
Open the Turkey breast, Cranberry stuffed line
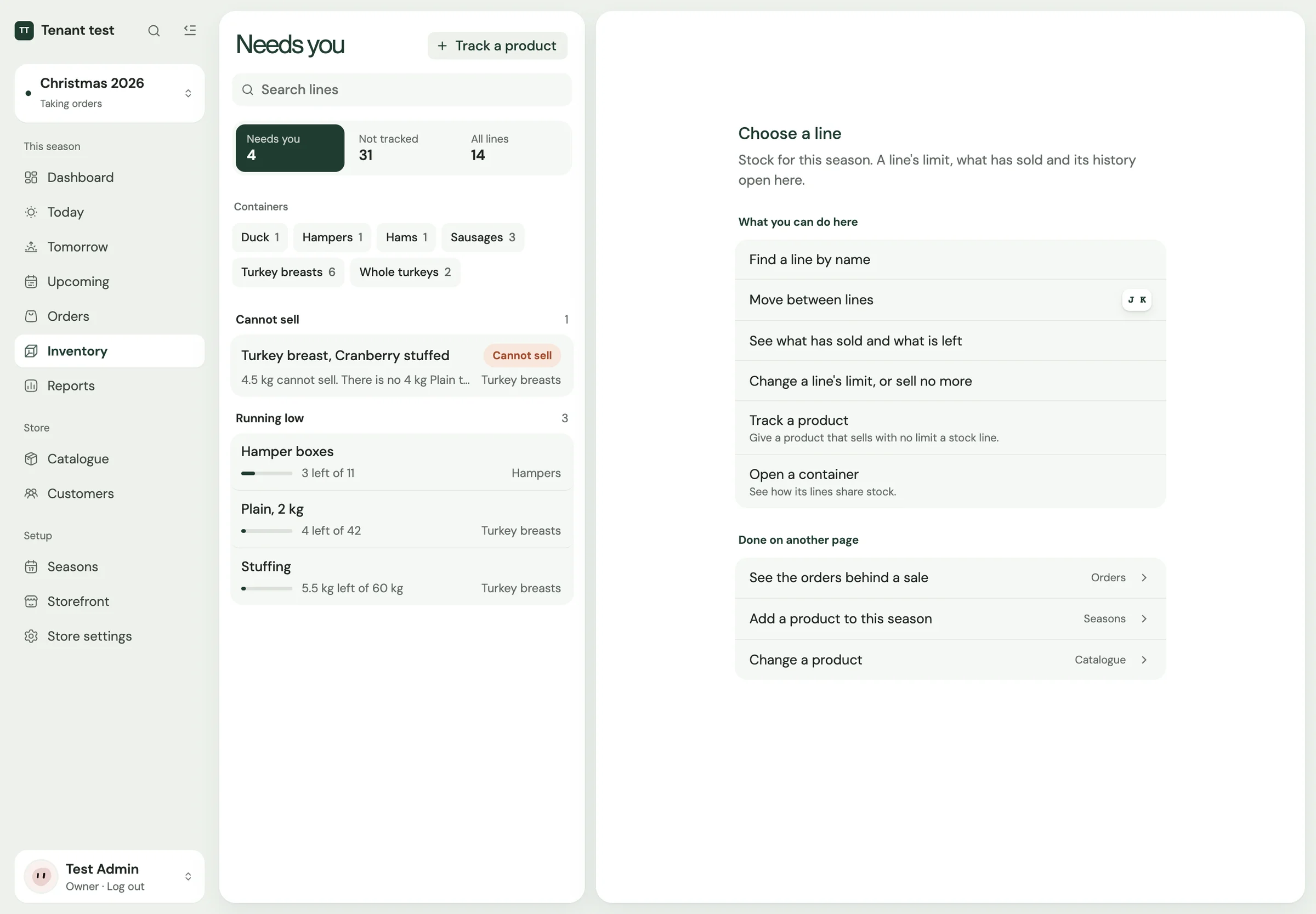[x=402, y=366]
